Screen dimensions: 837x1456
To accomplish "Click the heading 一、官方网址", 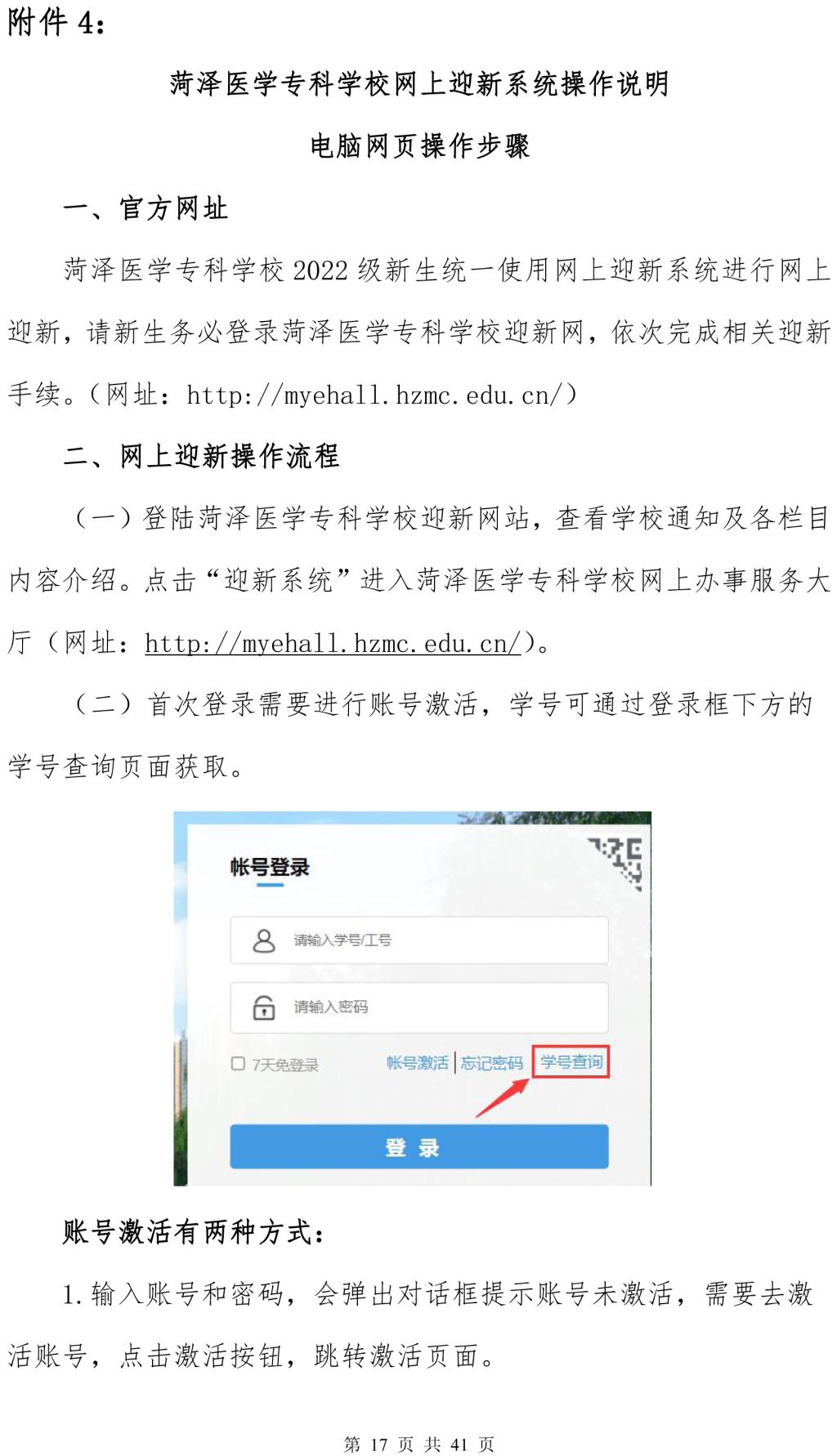I will tap(145, 208).
